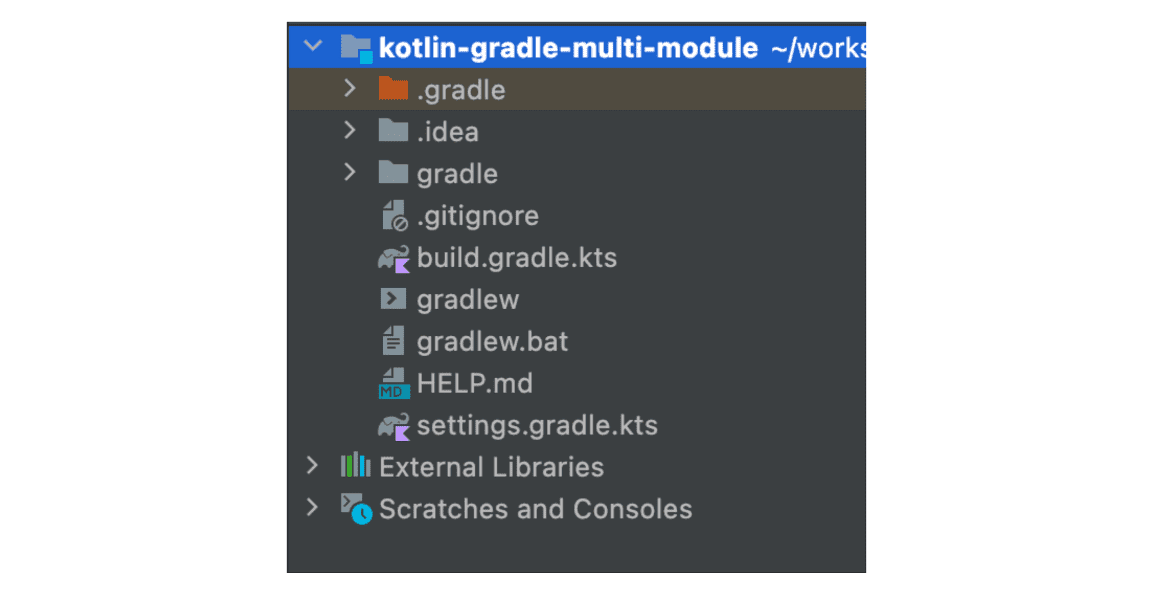The height and width of the screenshot is (590, 1162).
Task: Click the settings.gradle.kts Gradle elephant icon
Action: pyautogui.click(x=394, y=427)
